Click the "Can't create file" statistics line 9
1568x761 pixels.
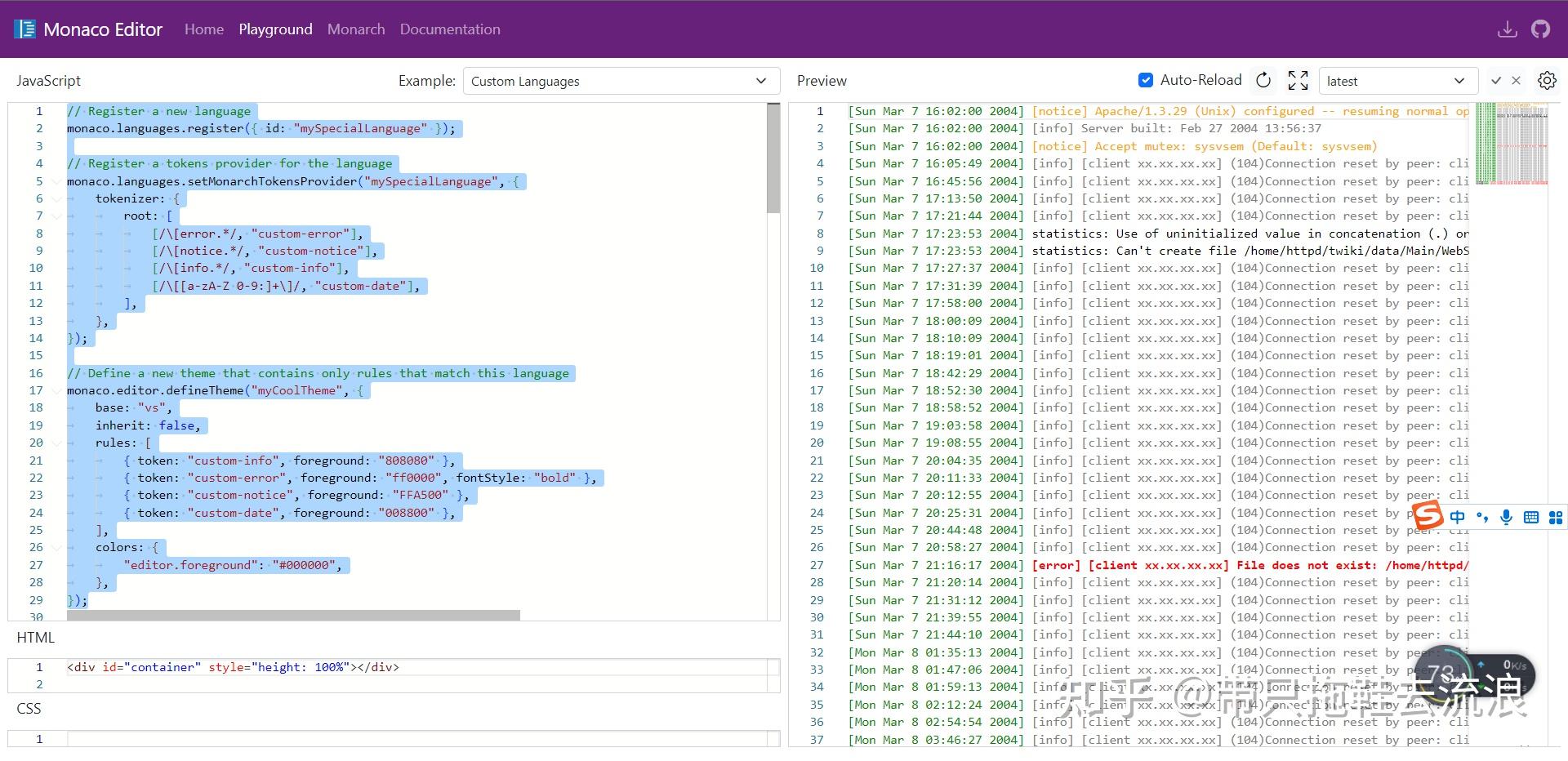click(1249, 251)
